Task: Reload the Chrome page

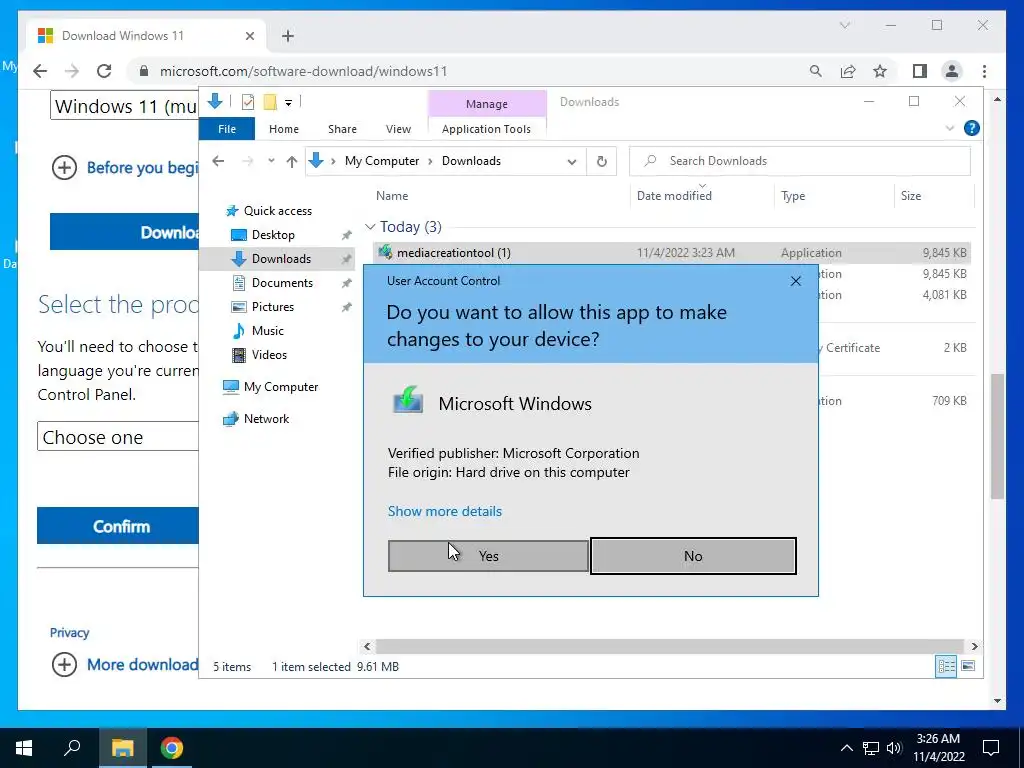Action: [x=104, y=71]
